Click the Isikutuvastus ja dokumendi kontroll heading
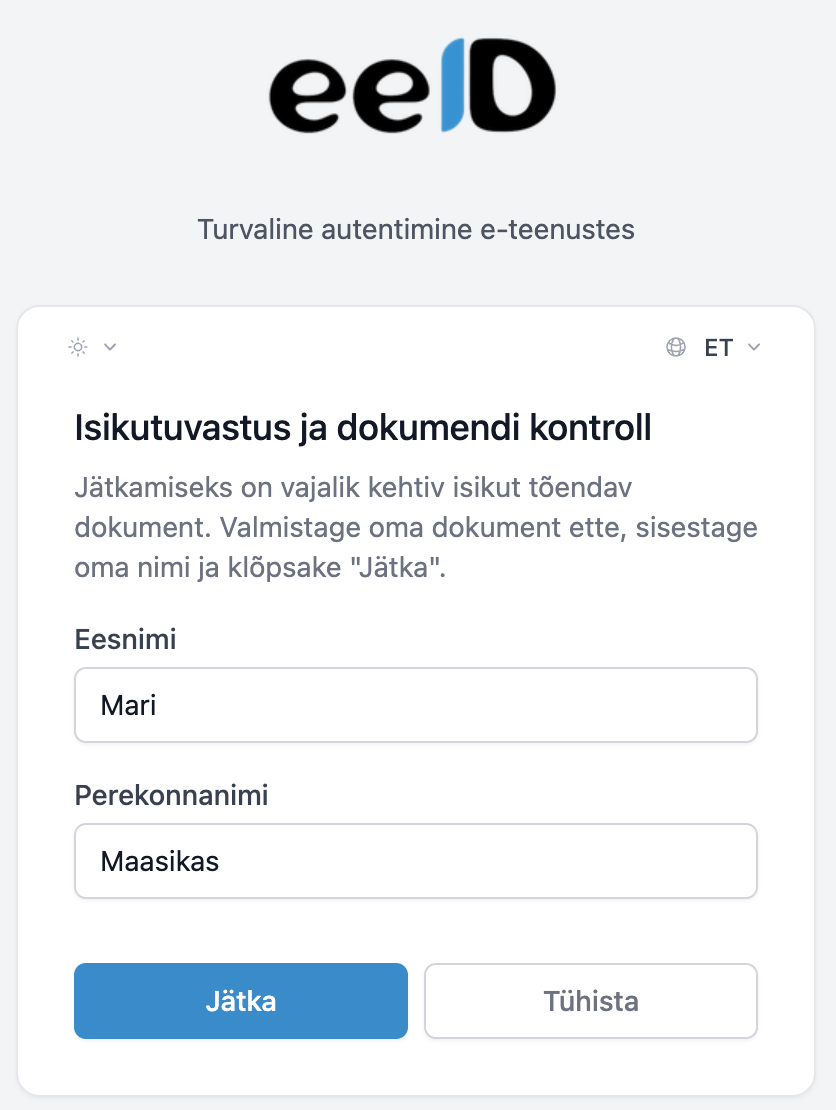This screenshot has width=836, height=1110. 363,429
